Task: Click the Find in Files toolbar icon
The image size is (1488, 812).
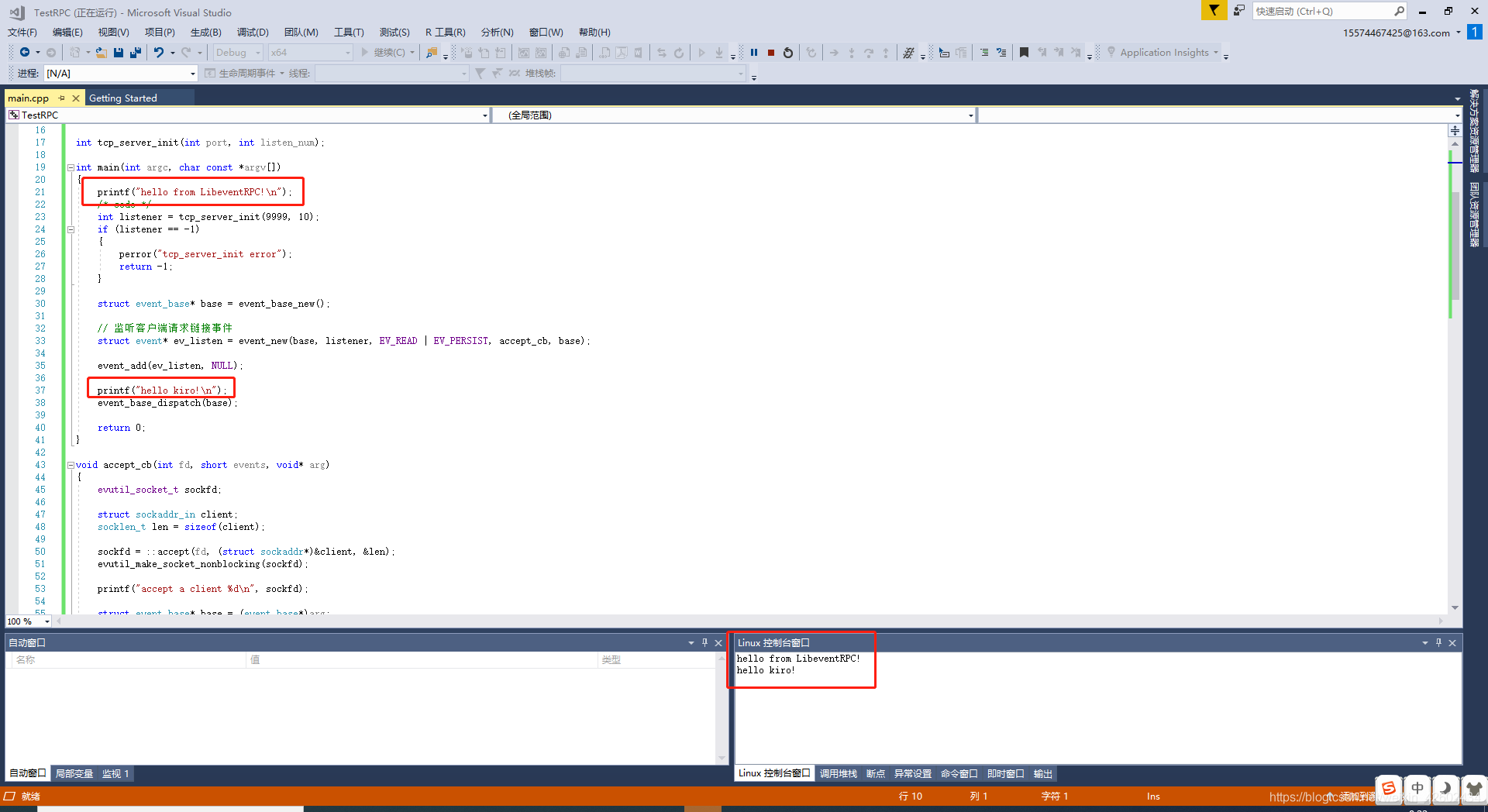Action: coord(432,53)
